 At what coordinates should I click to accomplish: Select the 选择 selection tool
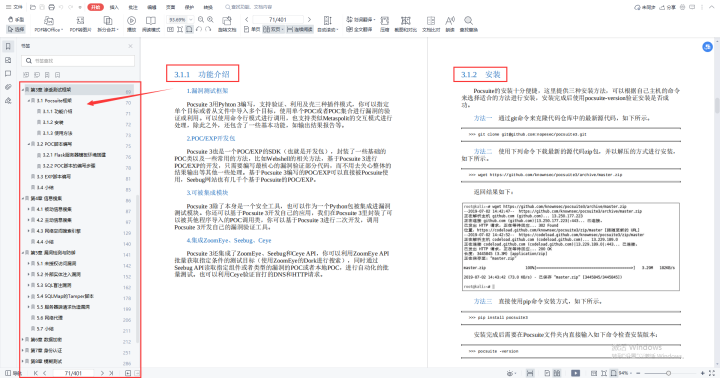pos(16,29)
